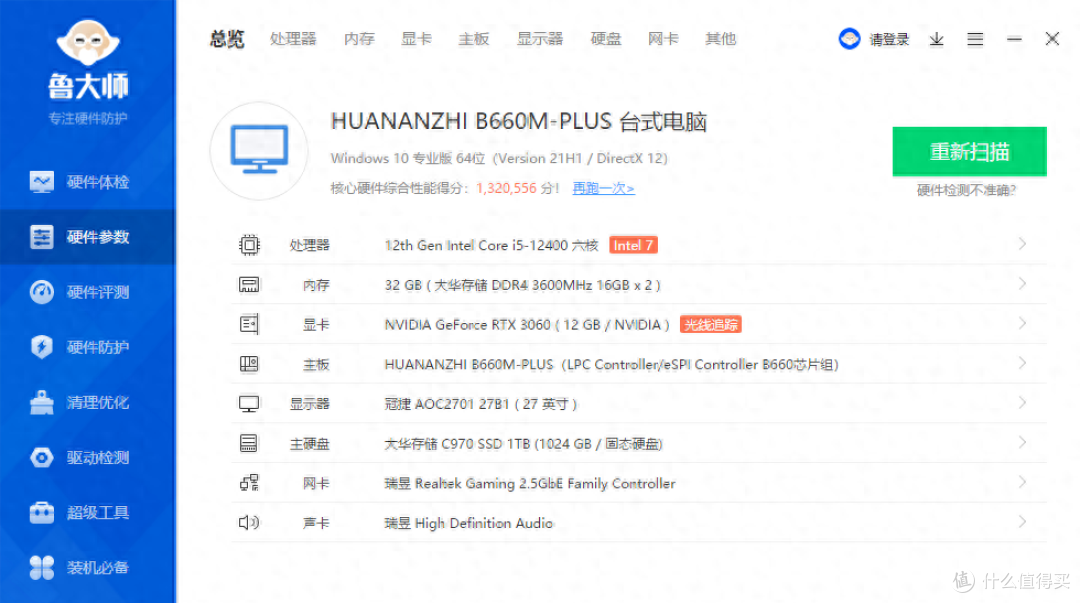
Task: Open 超级工具 toolbox icon
Action: 41,513
